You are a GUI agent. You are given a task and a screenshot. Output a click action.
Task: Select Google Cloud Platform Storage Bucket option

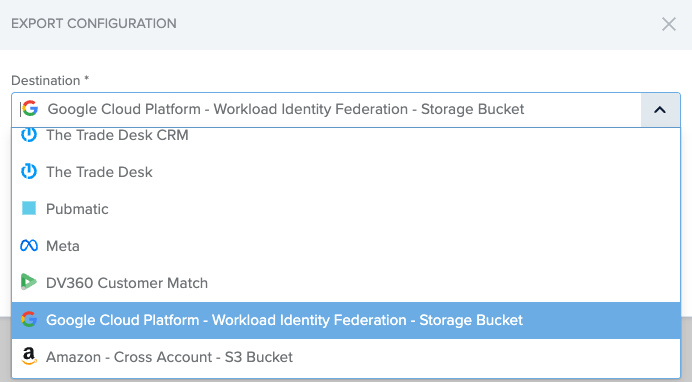coord(346,320)
